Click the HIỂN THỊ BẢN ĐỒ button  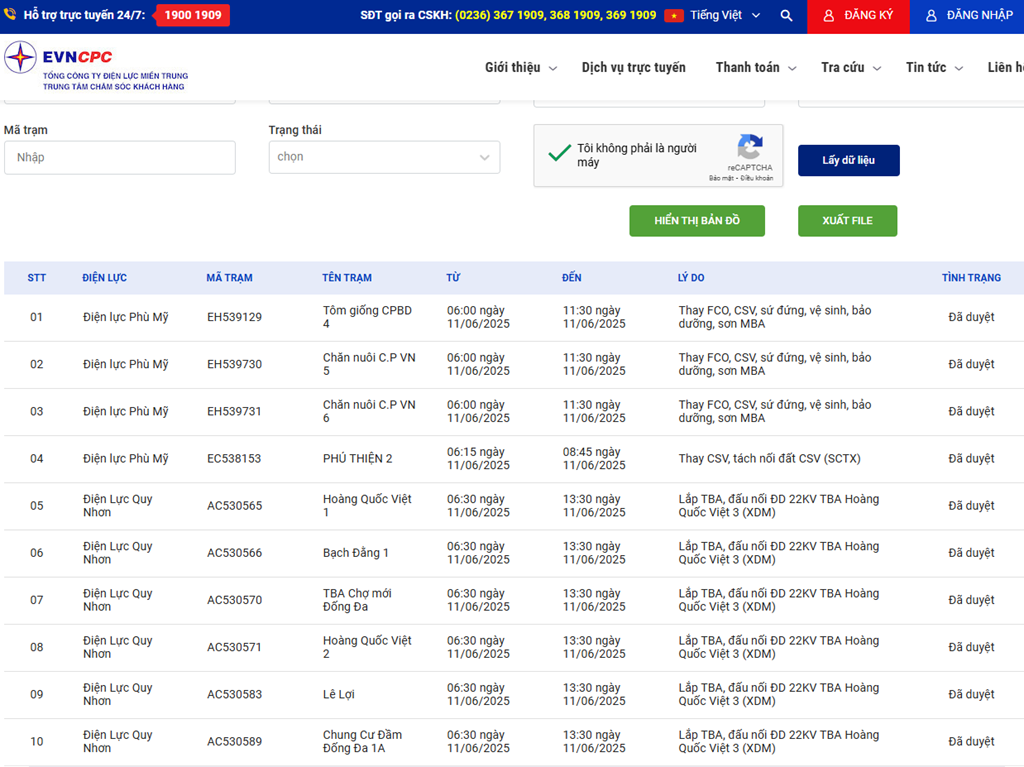(x=697, y=221)
